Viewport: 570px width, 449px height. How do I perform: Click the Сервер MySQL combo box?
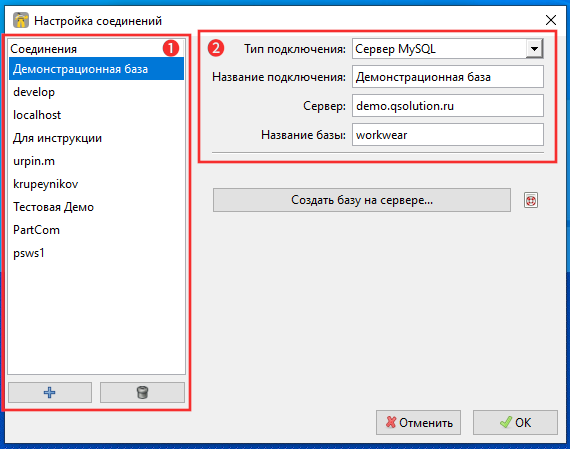[448, 48]
